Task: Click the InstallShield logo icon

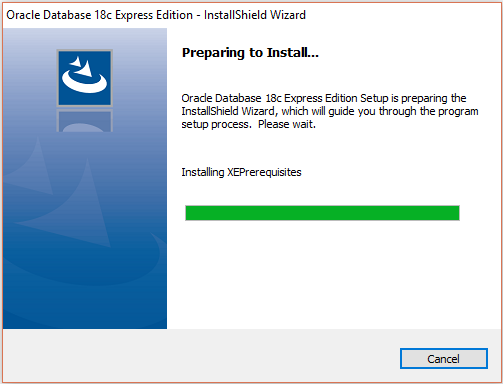Action: click(x=85, y=78)
